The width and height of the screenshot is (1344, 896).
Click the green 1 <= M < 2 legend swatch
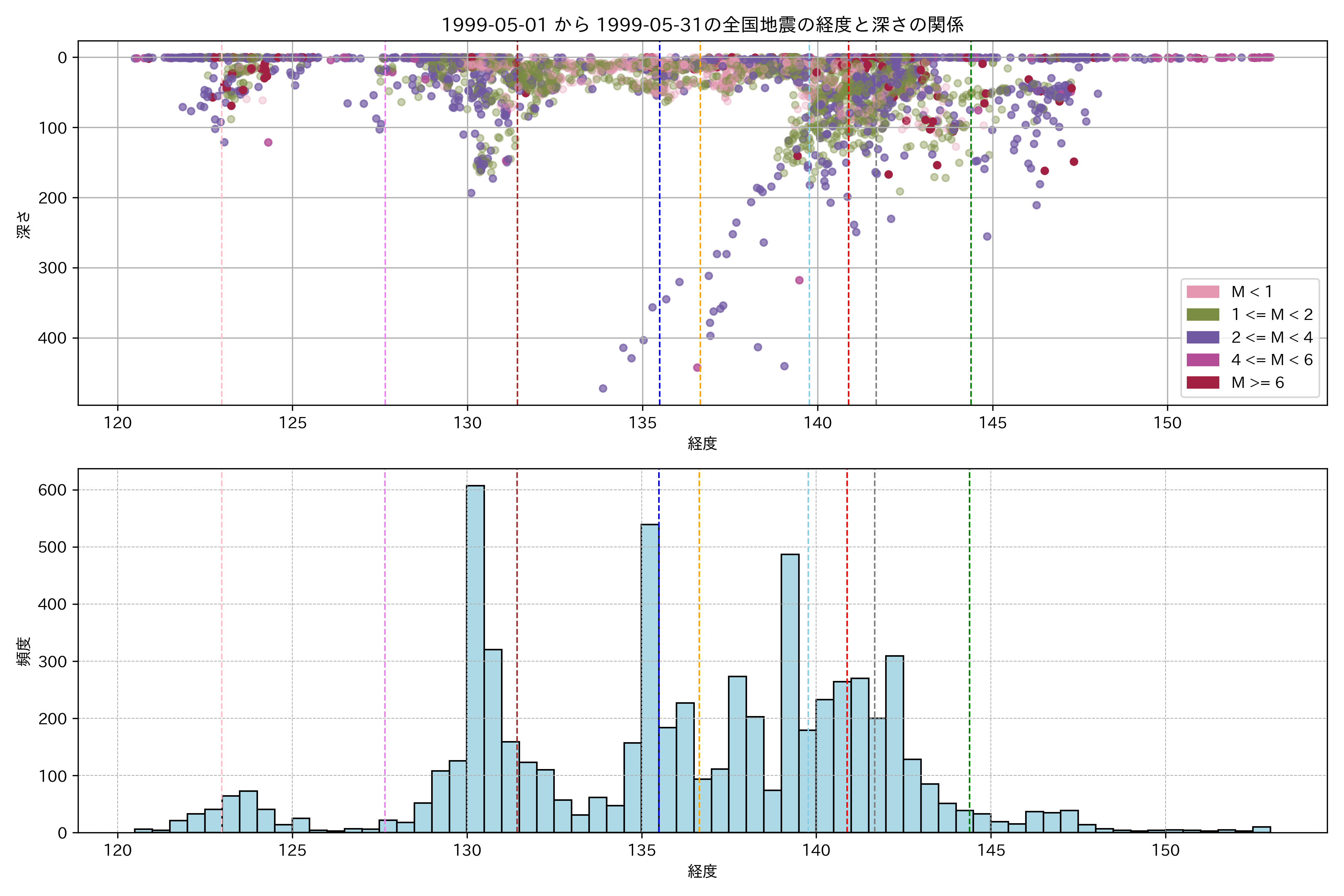coord(1202,314)
